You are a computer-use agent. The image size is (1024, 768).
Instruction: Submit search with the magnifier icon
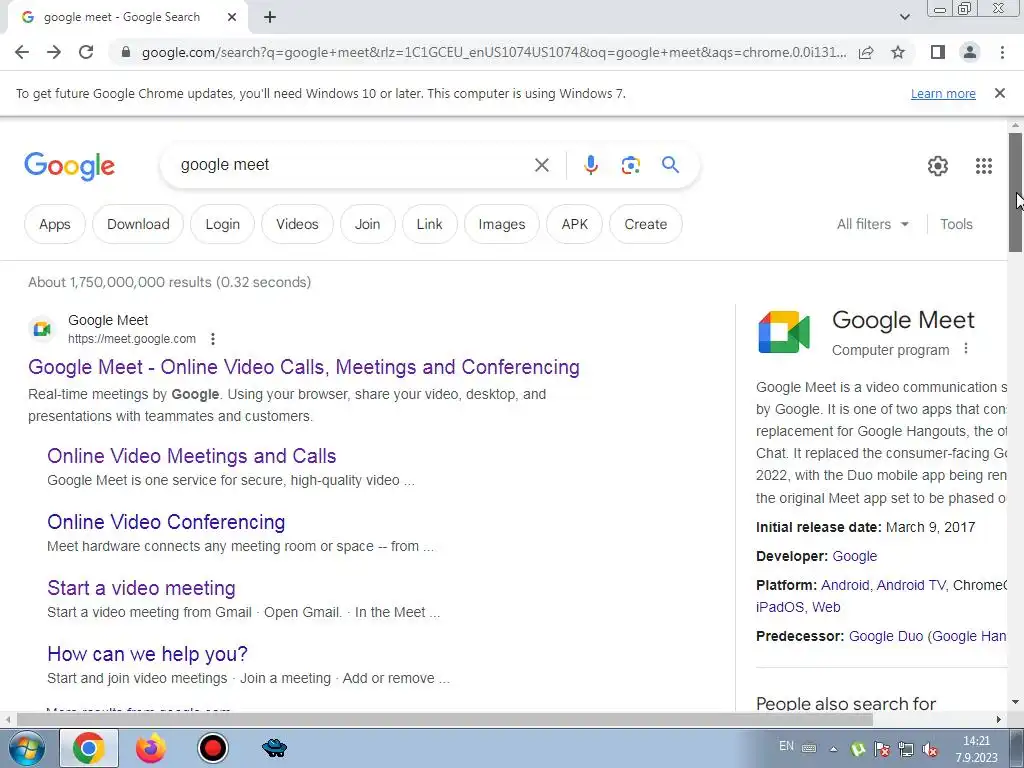point(671,165)
